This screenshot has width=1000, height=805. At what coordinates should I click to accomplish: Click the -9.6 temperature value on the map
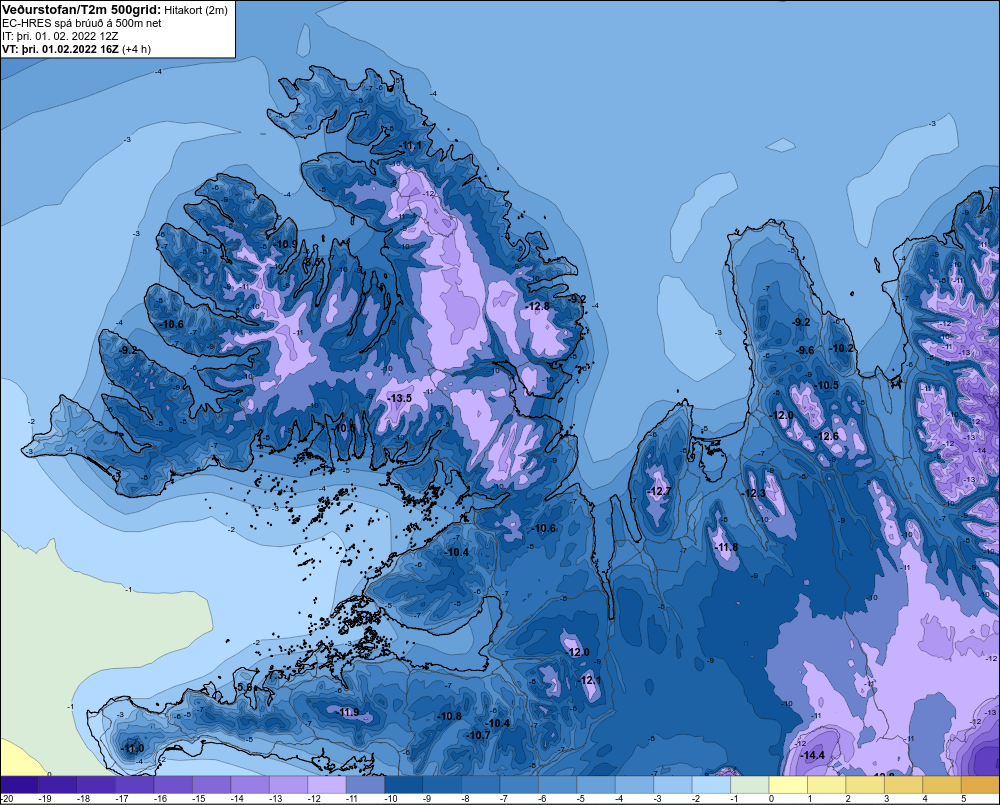click(805, 350)
